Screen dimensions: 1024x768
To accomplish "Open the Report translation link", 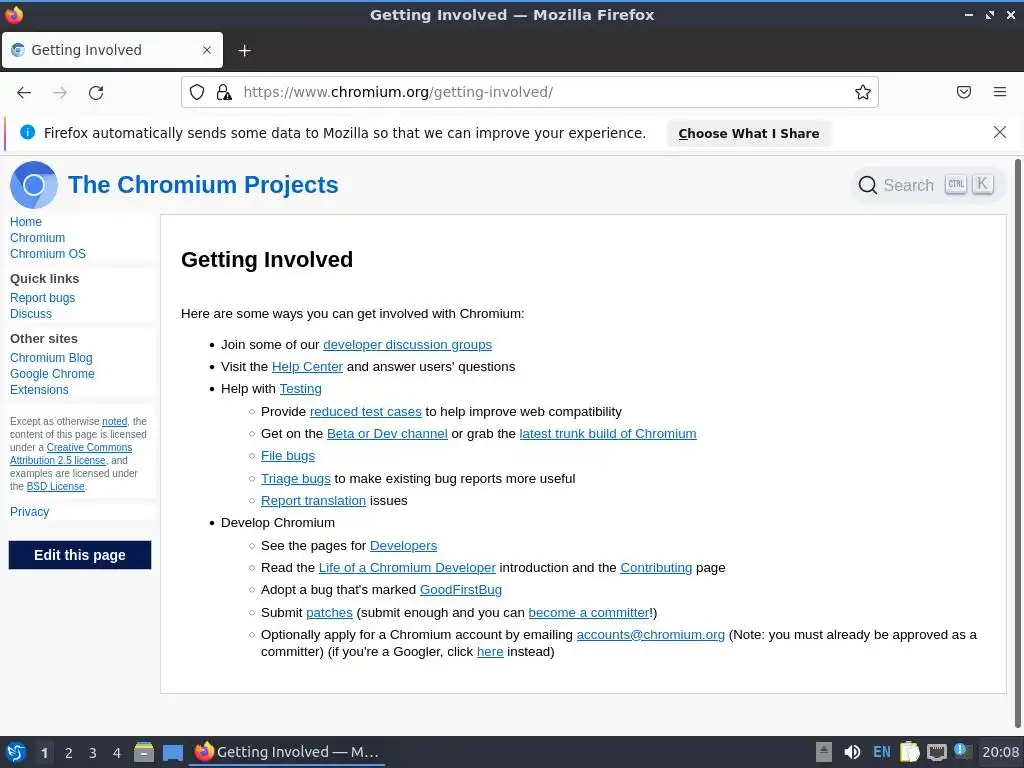I will point(313,501).
